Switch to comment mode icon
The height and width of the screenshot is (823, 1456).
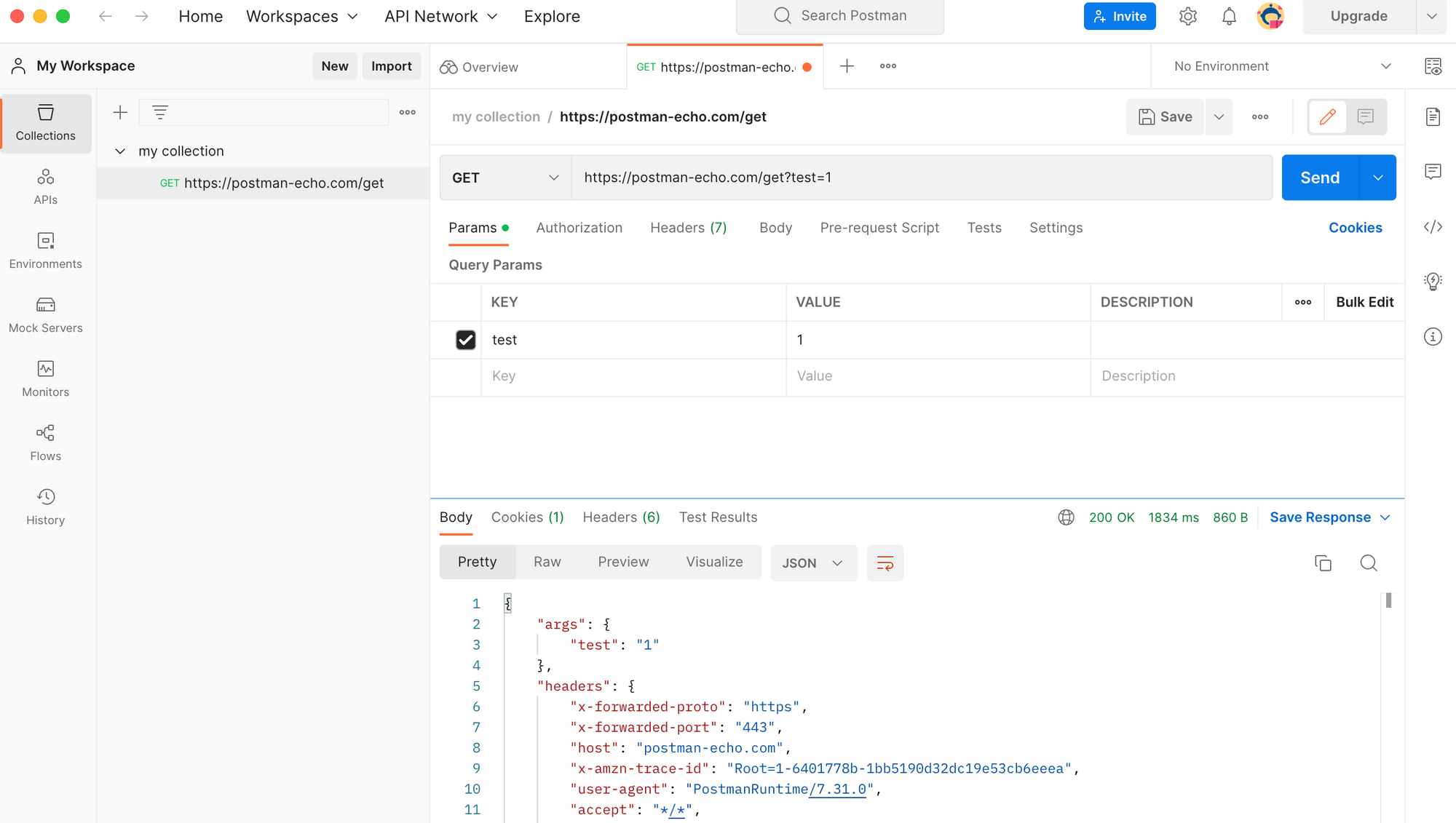(x=1365, y=116)
